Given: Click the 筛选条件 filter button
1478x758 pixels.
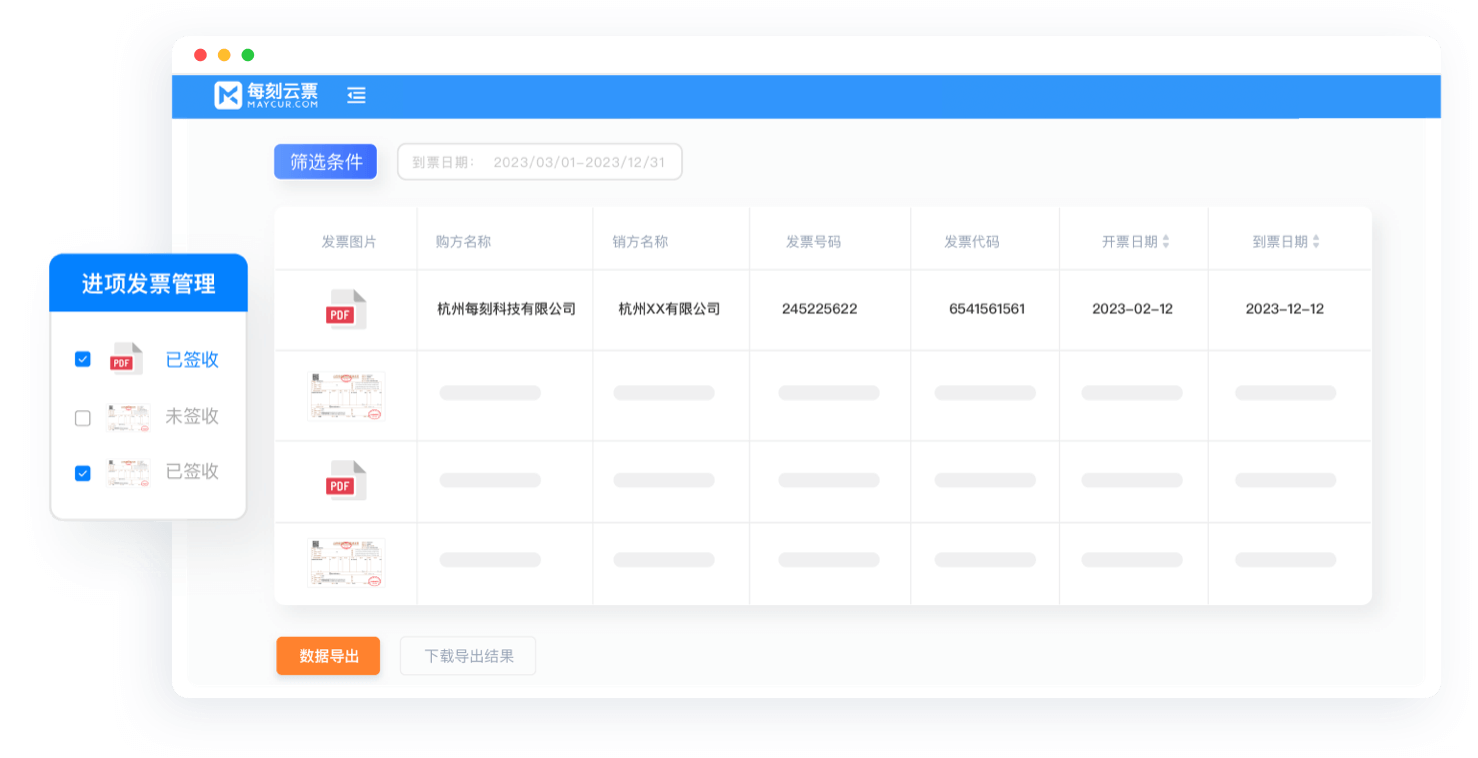Looking at the screenshot, I should [x=325, y=162].
